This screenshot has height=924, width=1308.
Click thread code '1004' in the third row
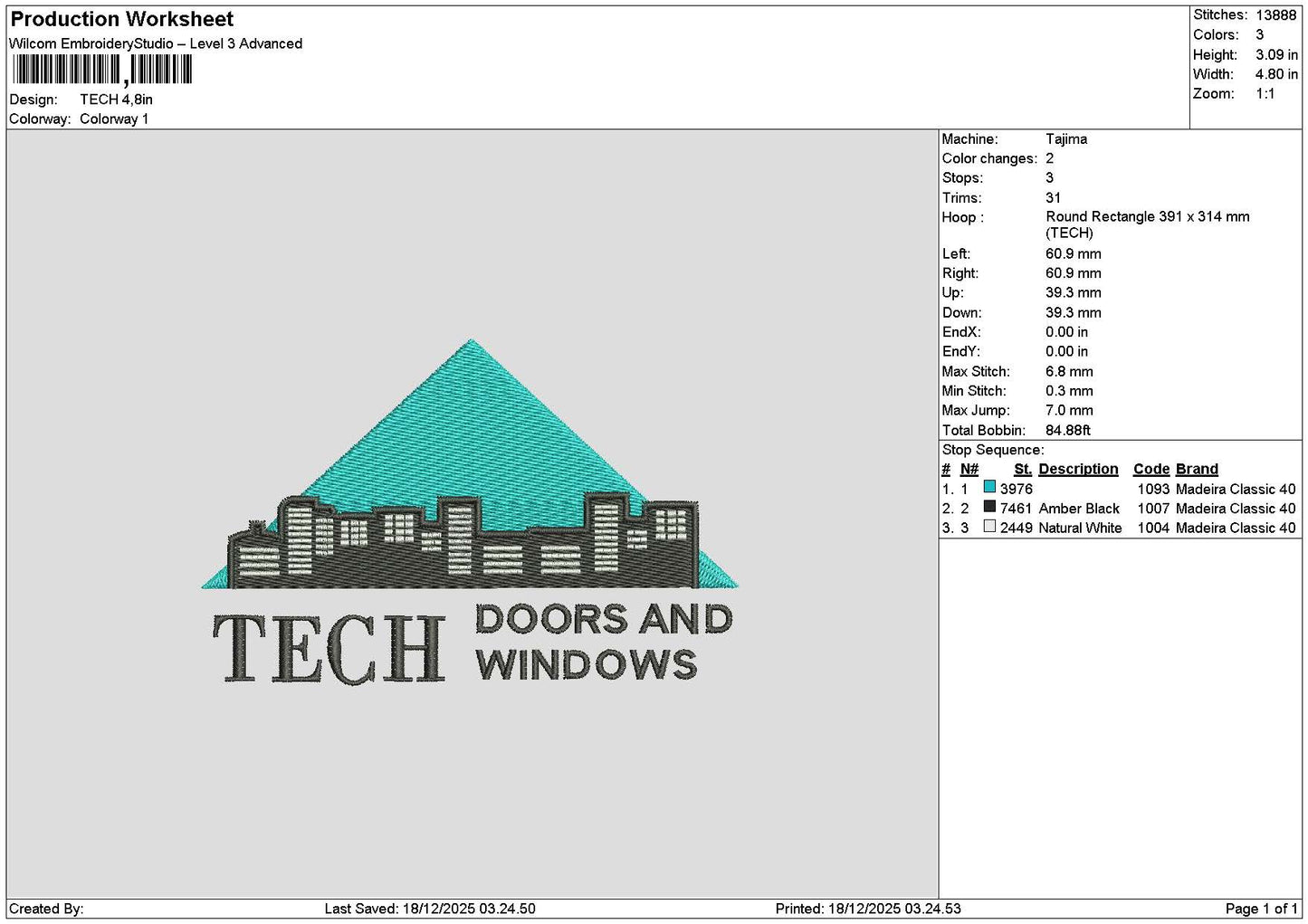(1153, 528)
